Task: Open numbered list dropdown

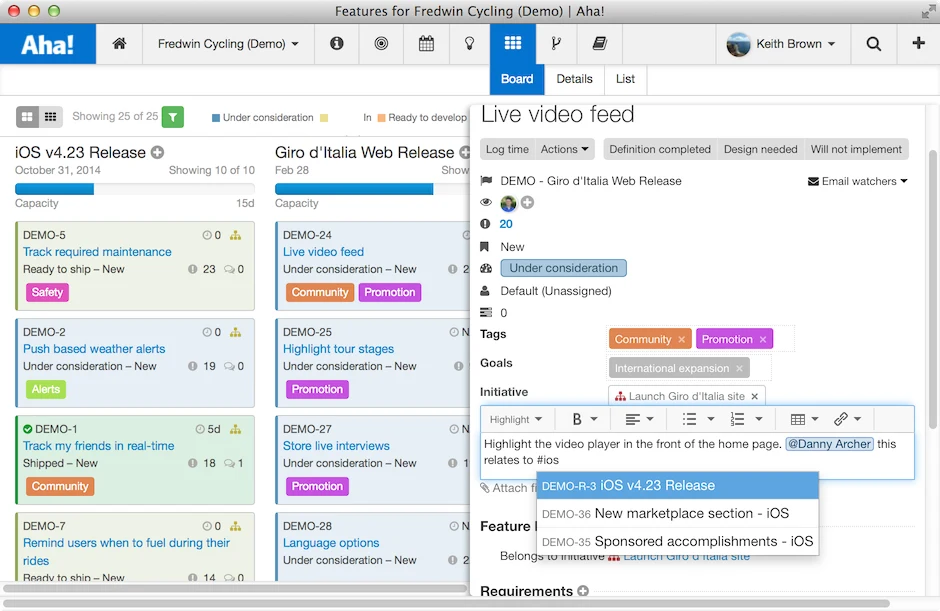Action: pos(746,419)
